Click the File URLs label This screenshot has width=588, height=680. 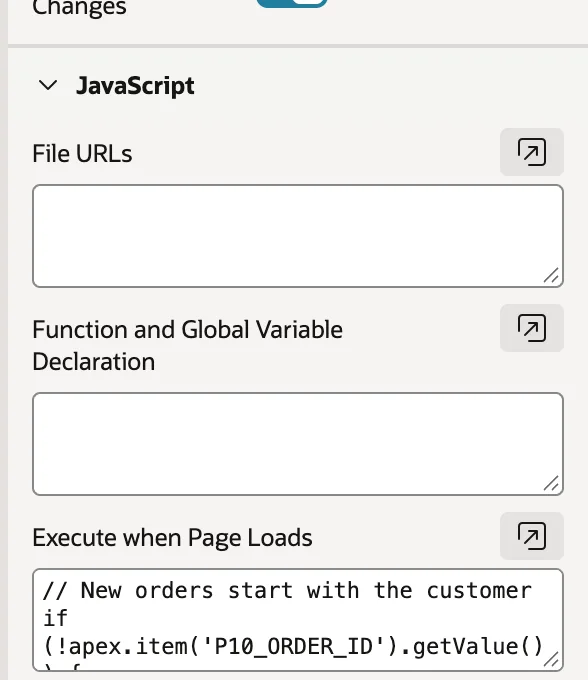point(82,154)
